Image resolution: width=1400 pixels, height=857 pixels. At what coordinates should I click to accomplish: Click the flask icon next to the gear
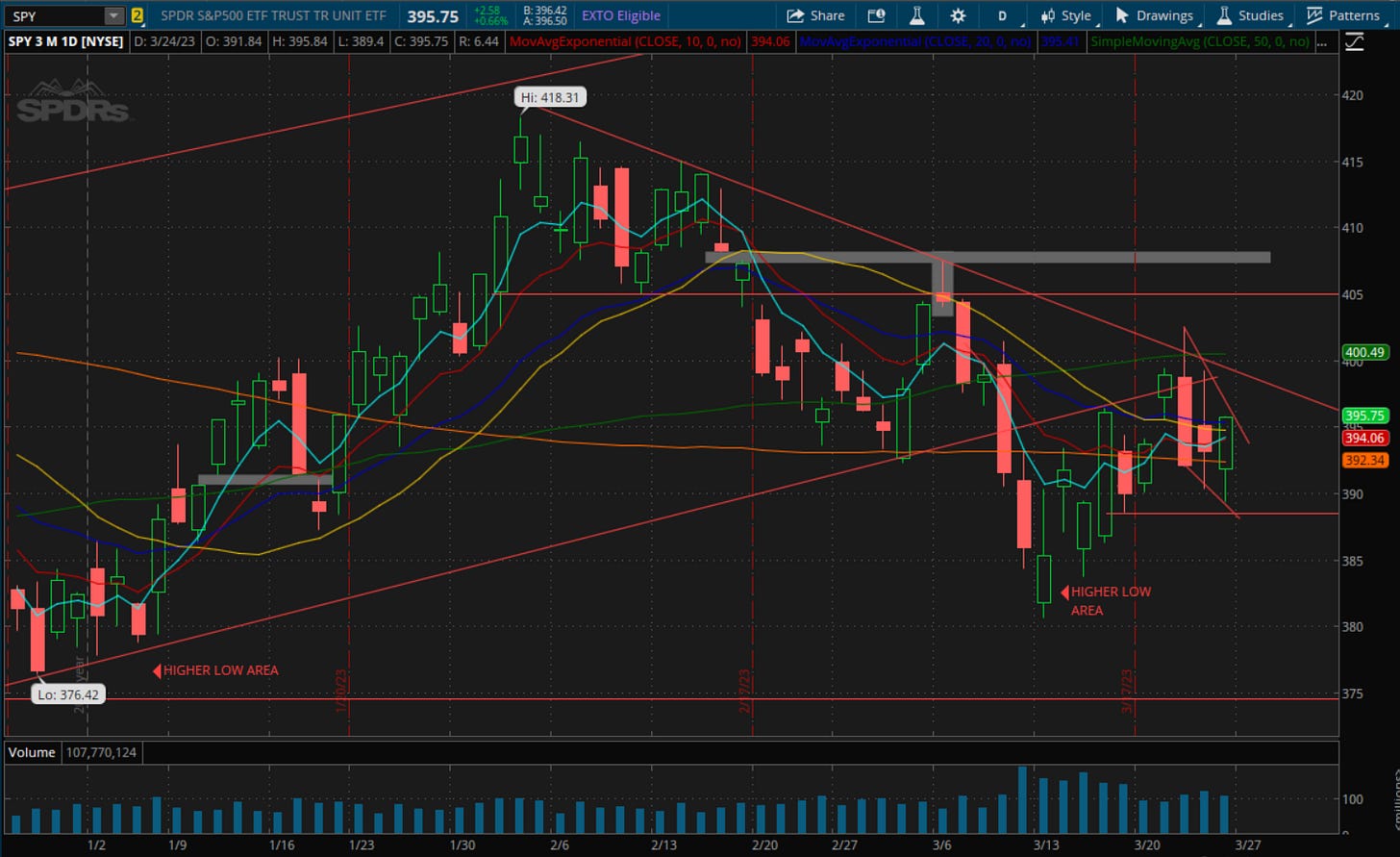[917, 15]
